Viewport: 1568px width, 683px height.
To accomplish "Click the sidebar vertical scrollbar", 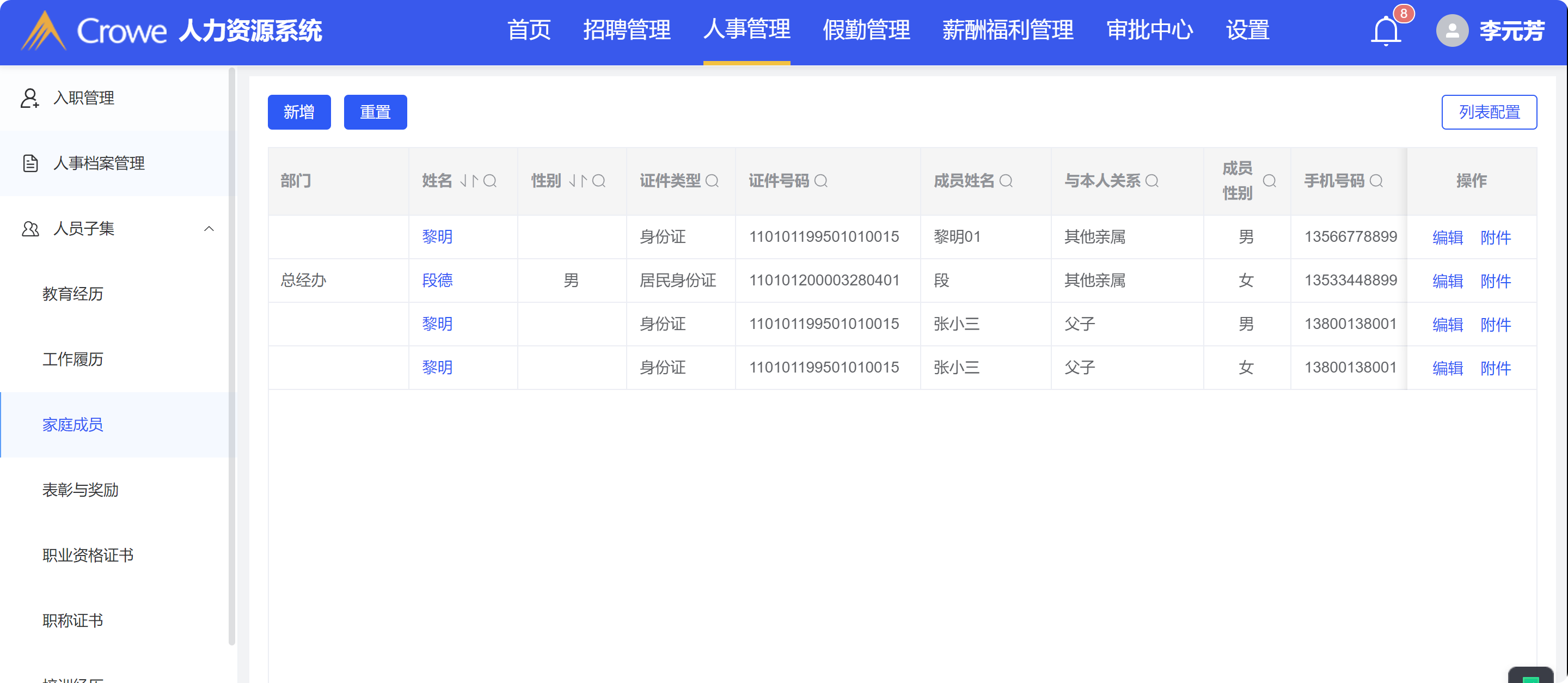I will tap(231, 356).
